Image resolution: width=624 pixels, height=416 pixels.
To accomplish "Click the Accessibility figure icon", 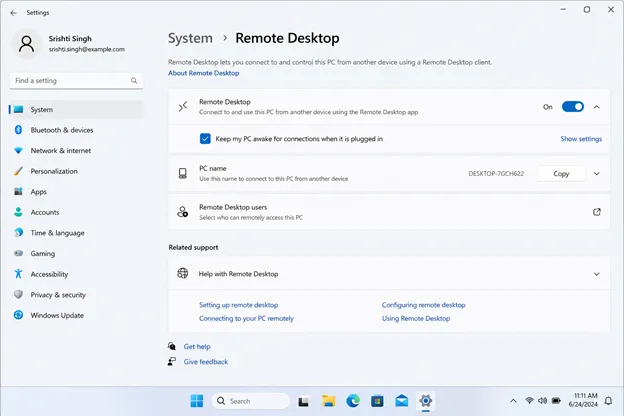I will coord(18,274).
